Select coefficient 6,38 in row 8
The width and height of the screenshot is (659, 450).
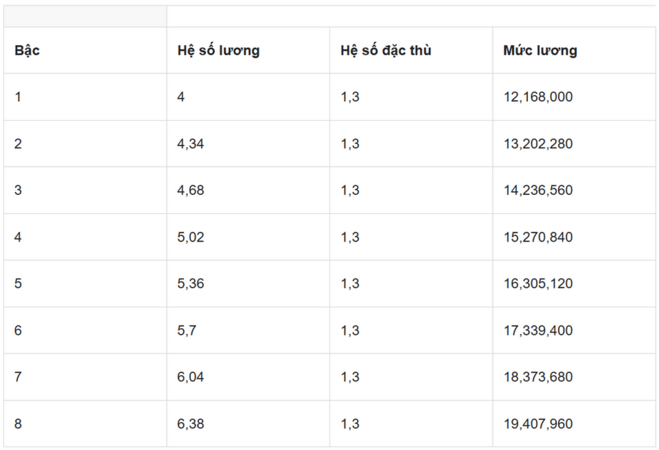tap(248, 424)
